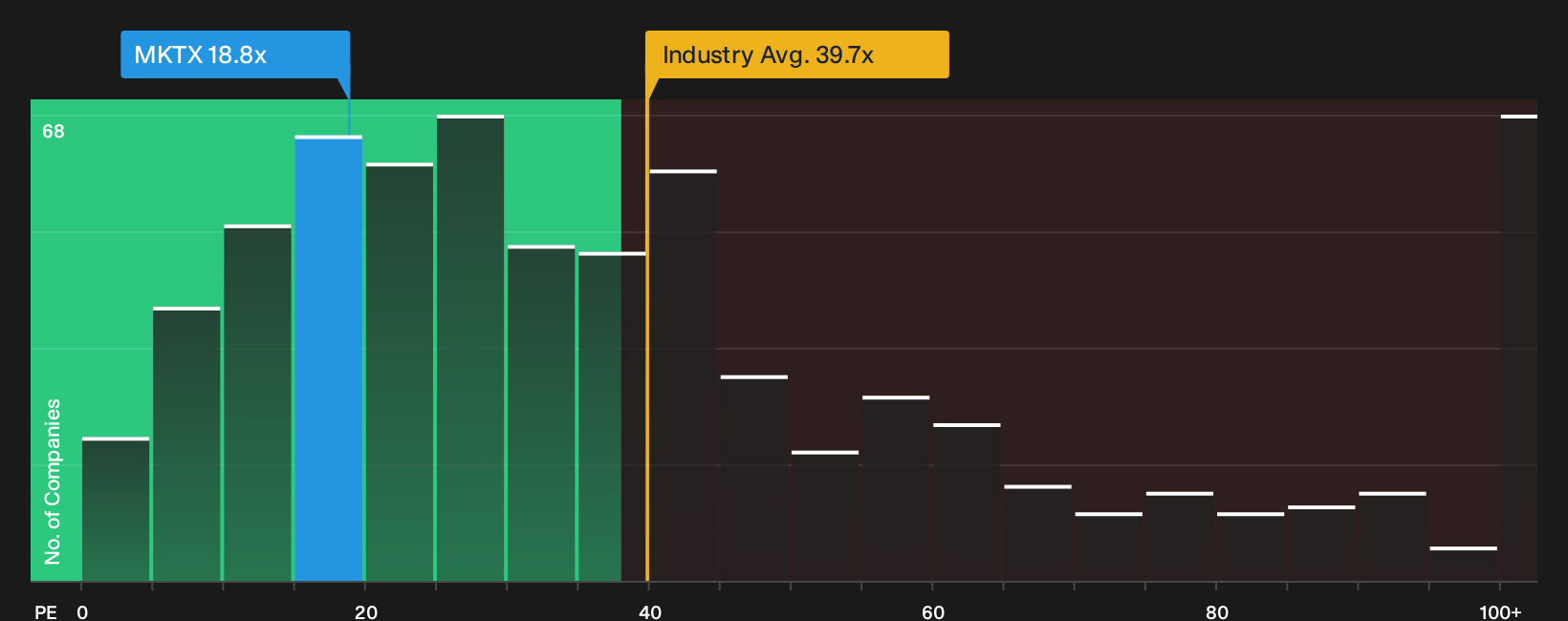Click the Industry Avg. 39.7x yellow label
Image resolution: width=1568 pixels, height=621 pixels.
tap(797, 54)
